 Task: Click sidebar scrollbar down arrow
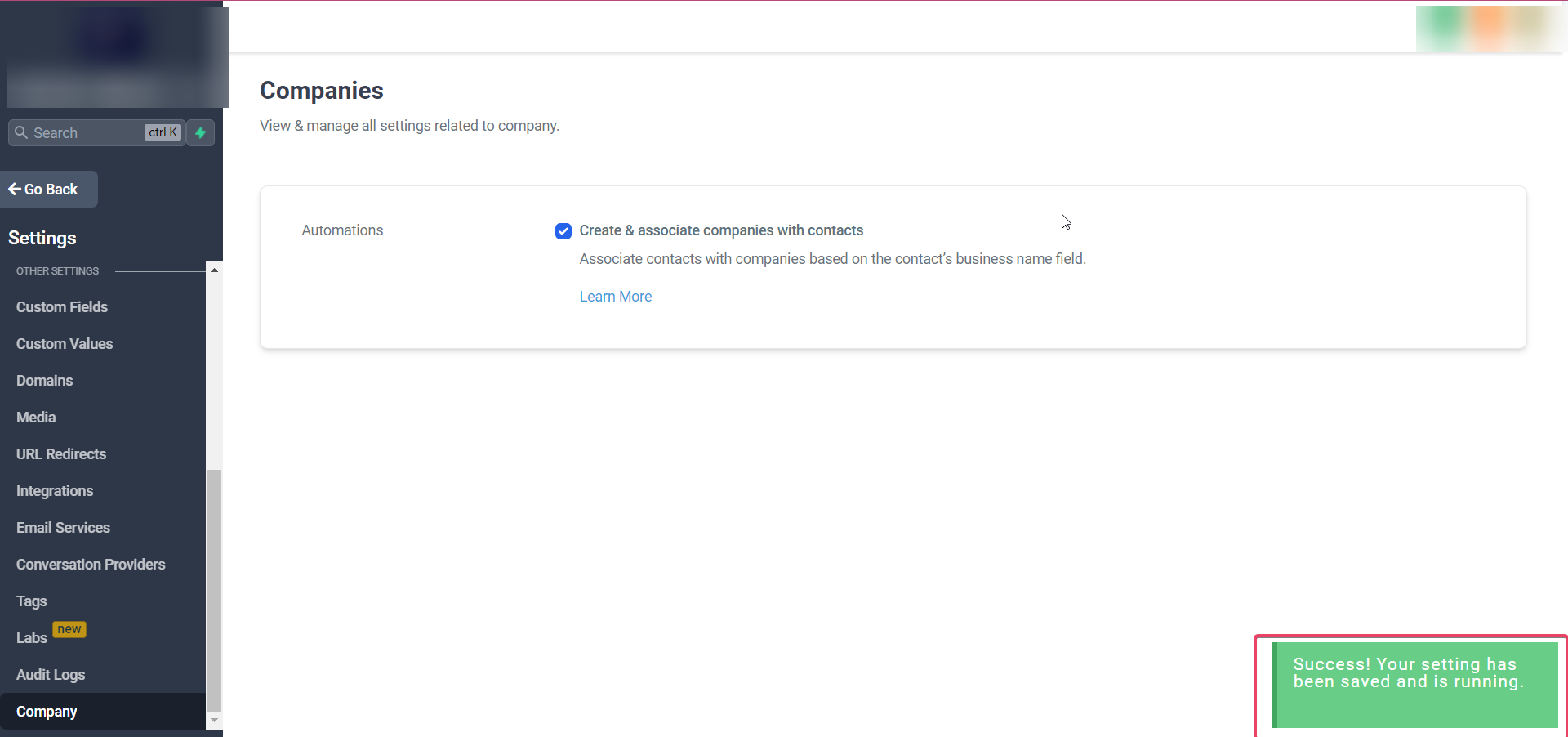click(x=214, y=721)
